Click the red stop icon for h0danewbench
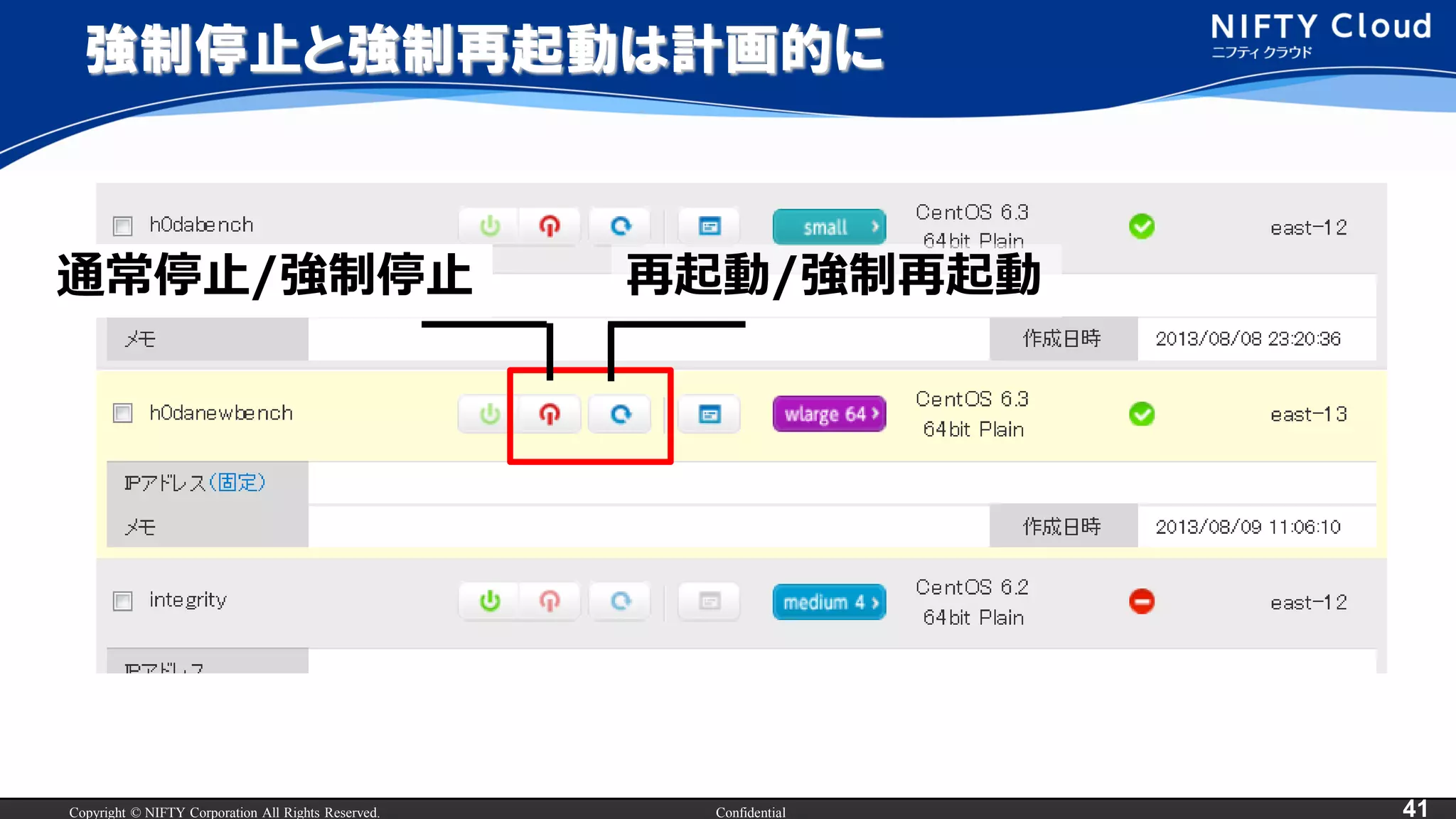Viewport: 1456px width, 819px height. point(550,414)
